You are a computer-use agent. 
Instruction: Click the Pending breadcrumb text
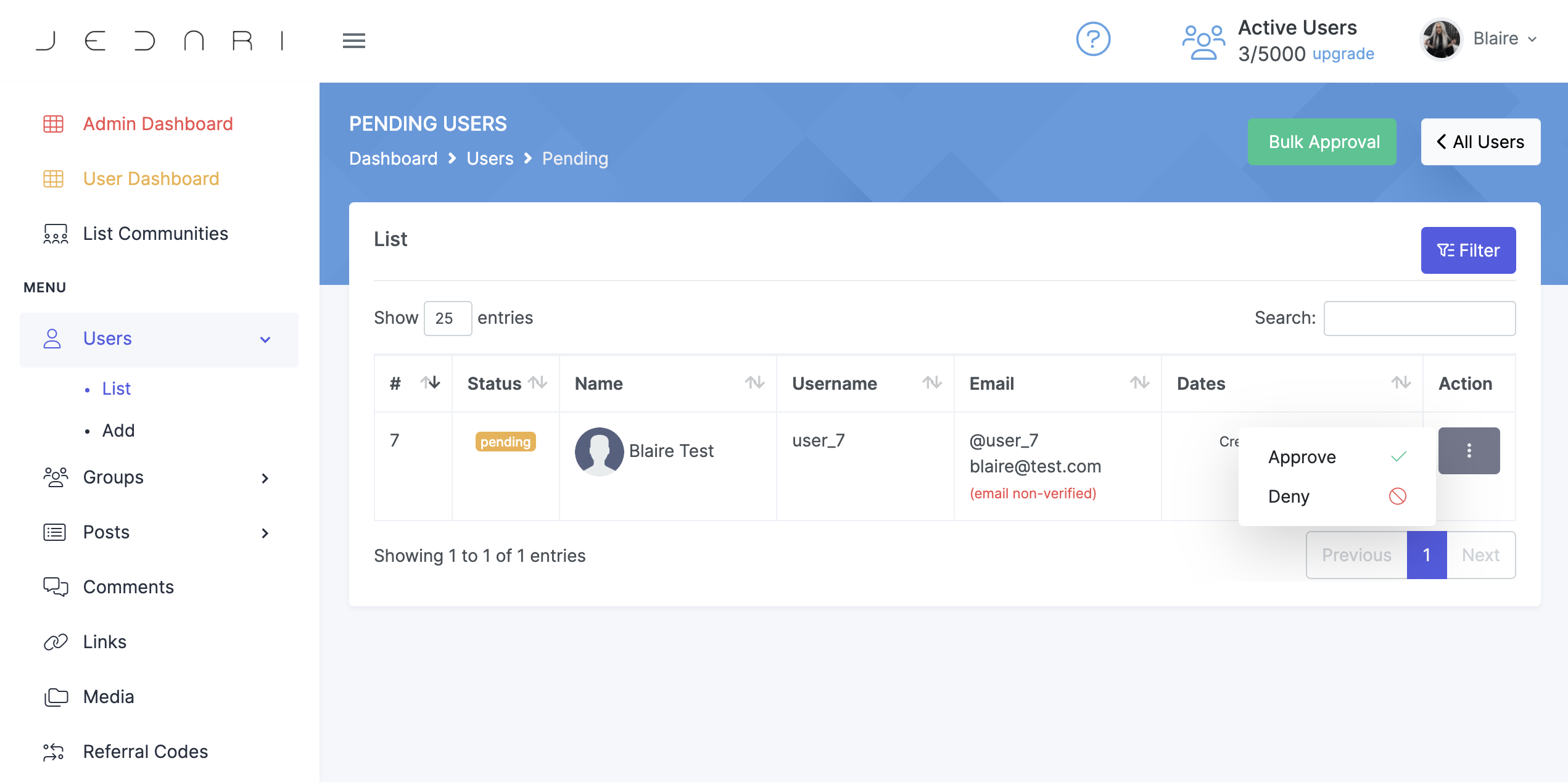coord(575,158)
